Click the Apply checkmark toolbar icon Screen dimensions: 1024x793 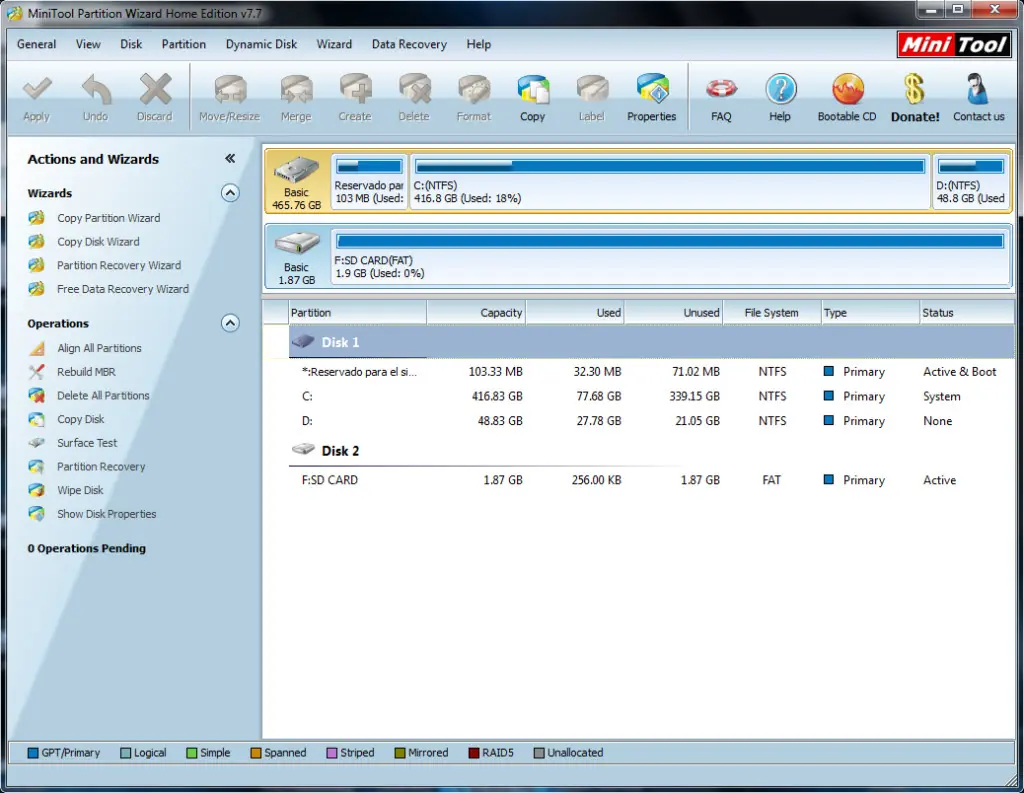(37, 89)
